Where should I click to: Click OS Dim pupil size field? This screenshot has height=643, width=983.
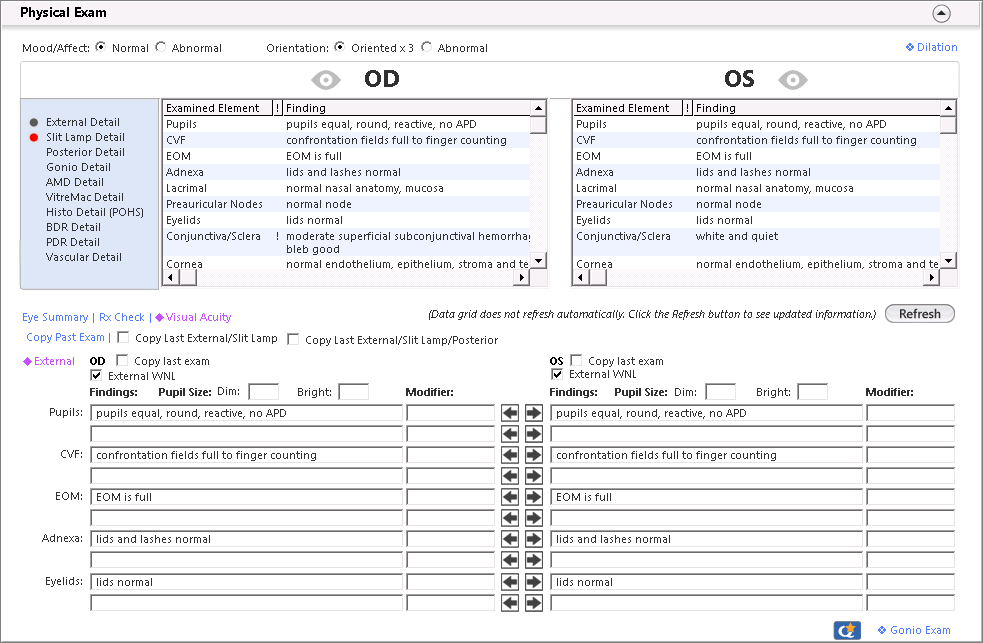coord(720,392)
